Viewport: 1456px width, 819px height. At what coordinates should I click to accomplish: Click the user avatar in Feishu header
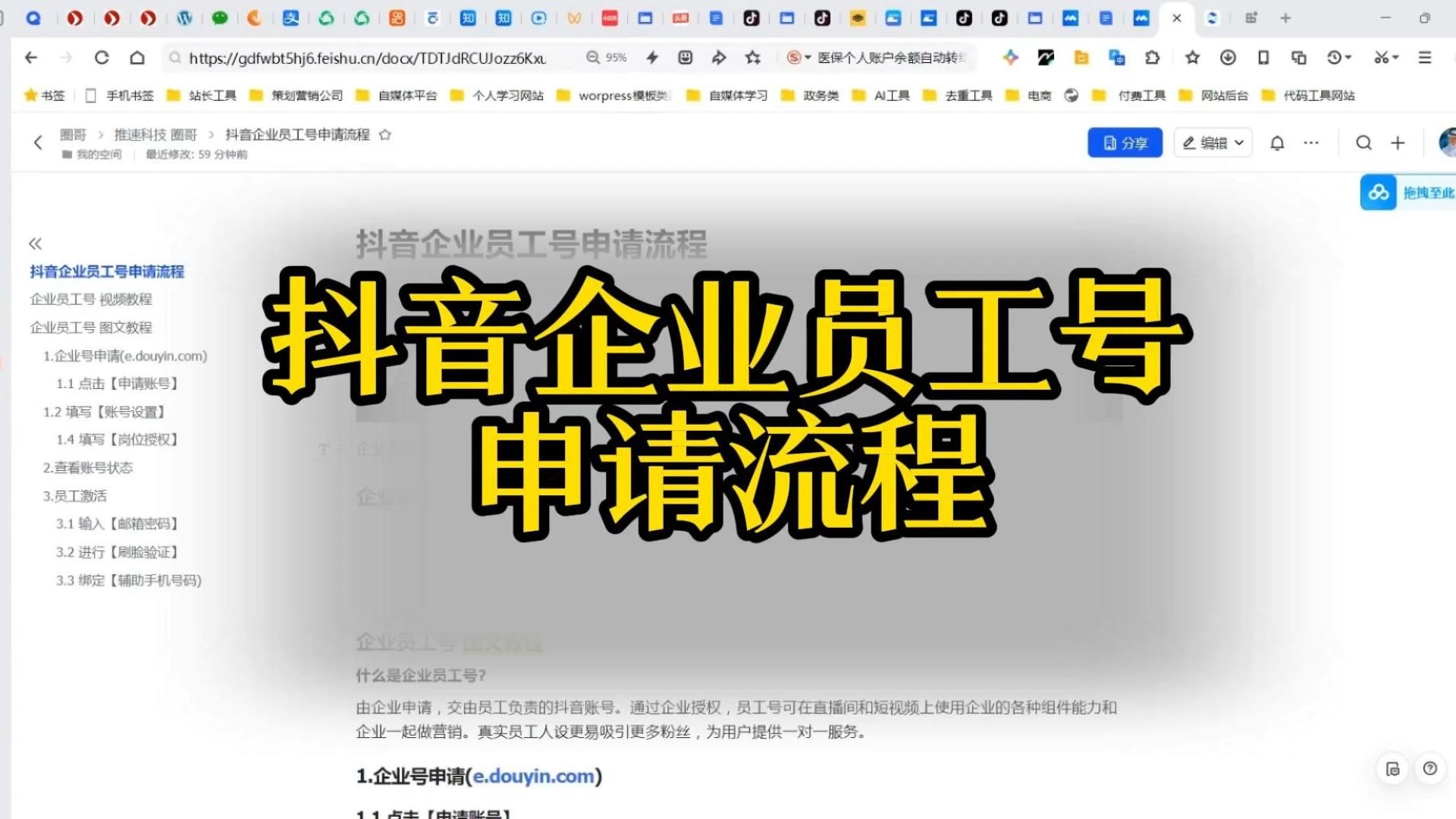pyautogui.click(x=1448, y=143)
